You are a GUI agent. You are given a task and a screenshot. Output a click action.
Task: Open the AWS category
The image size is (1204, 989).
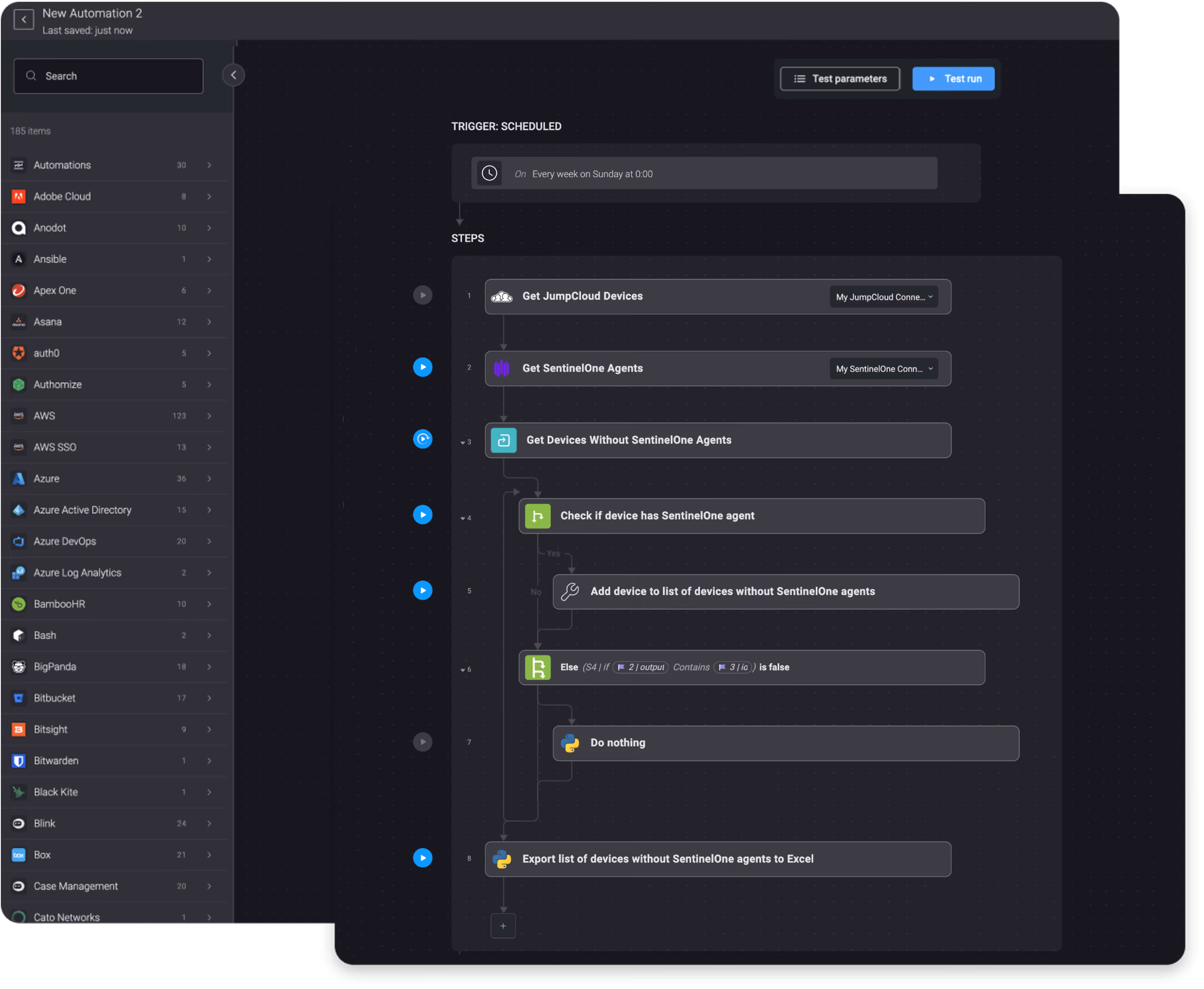pyautogui.click(x=114, y=416)
